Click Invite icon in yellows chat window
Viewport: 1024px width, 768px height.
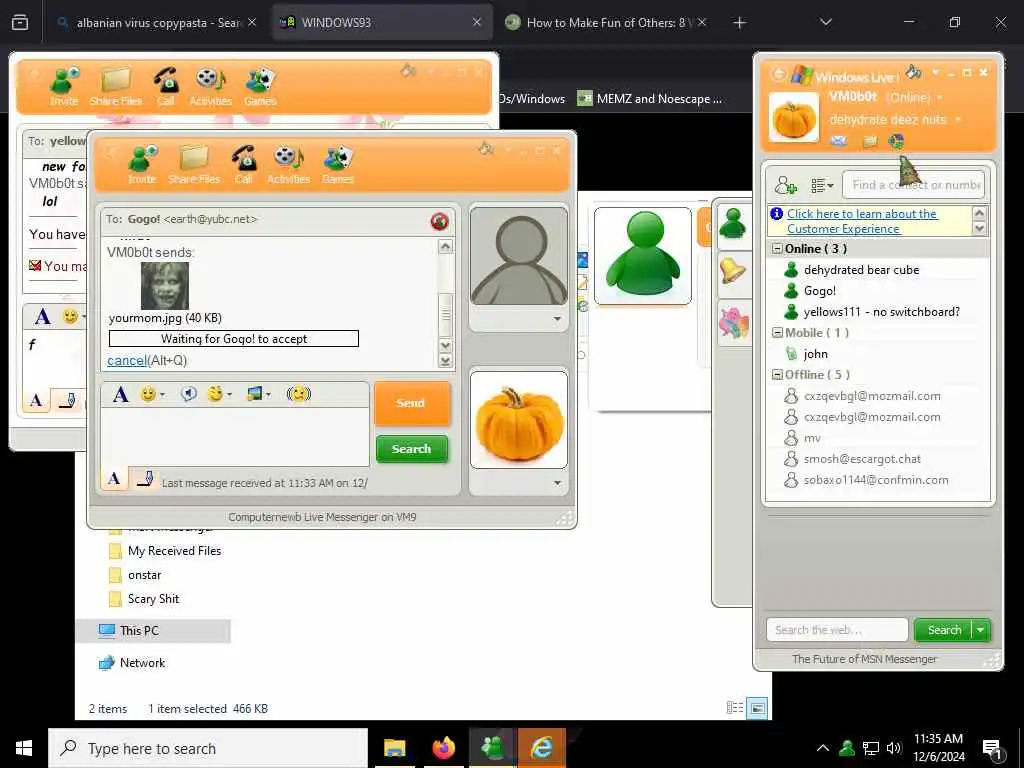pos(64,86)
